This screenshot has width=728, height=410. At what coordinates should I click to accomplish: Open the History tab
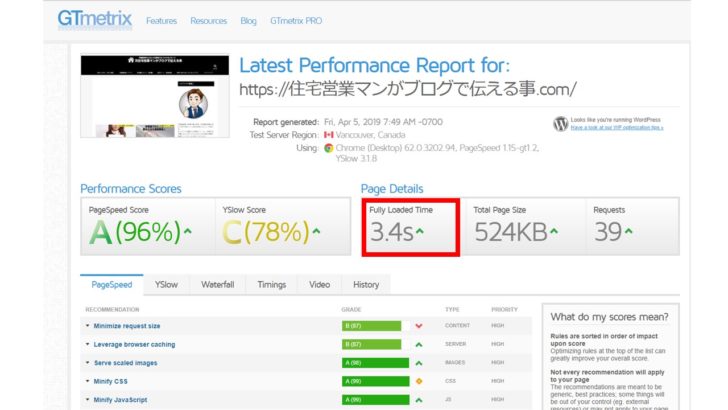coord(366,285)
